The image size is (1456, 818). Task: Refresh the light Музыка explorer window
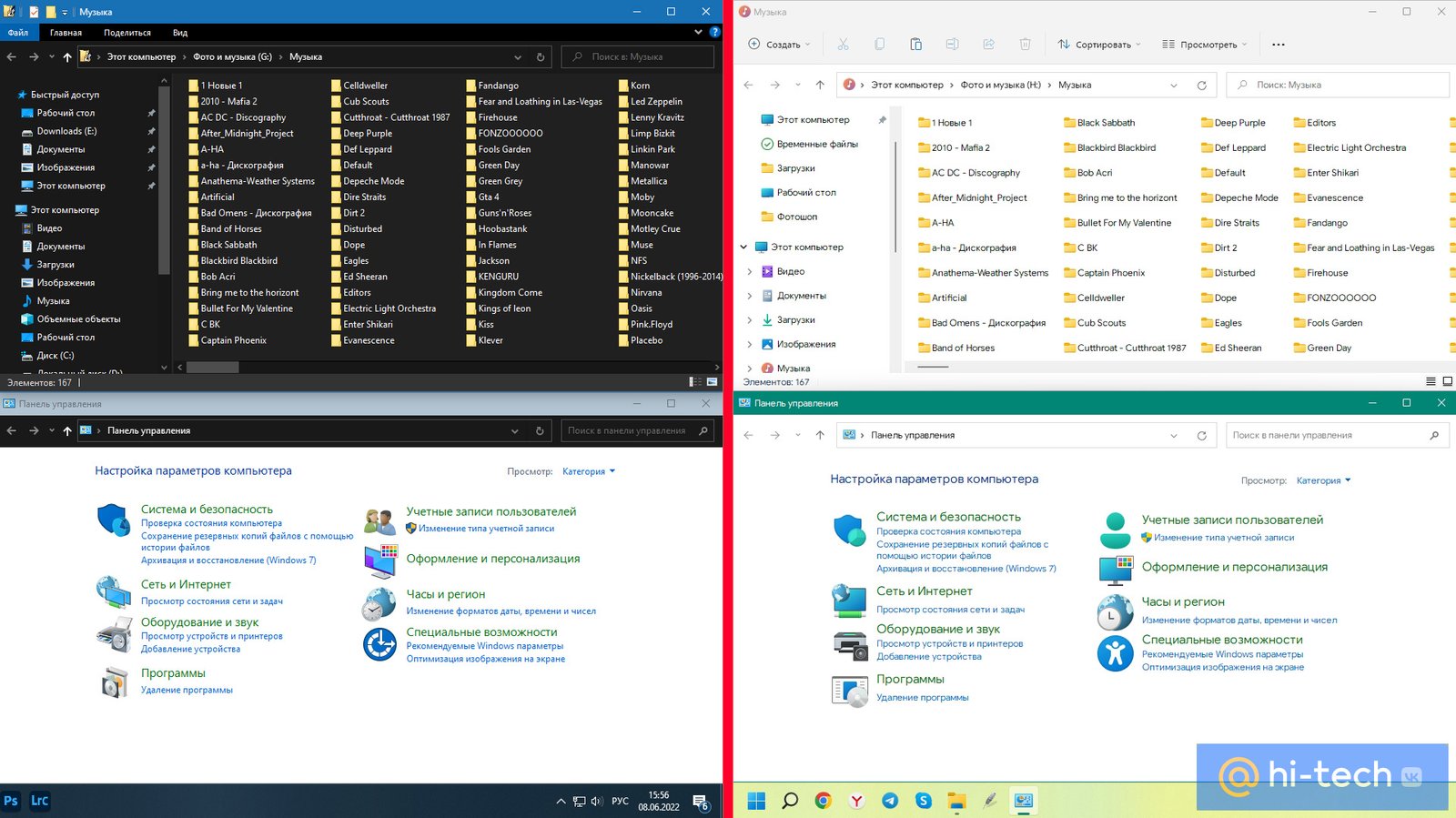tap(1201, 85)
